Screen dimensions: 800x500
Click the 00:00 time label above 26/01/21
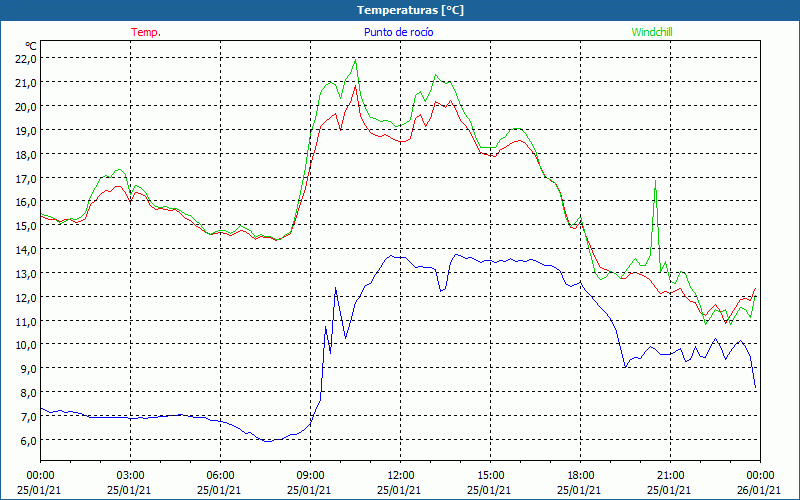[760, 476]
